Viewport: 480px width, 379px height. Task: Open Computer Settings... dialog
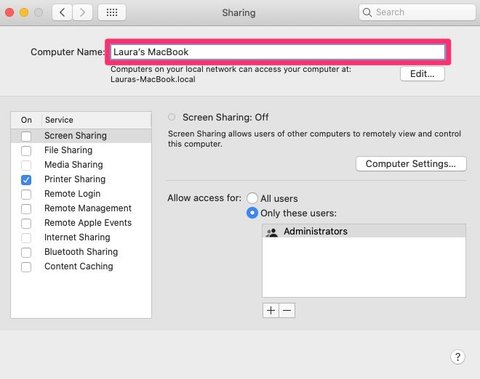click(411, 164)
